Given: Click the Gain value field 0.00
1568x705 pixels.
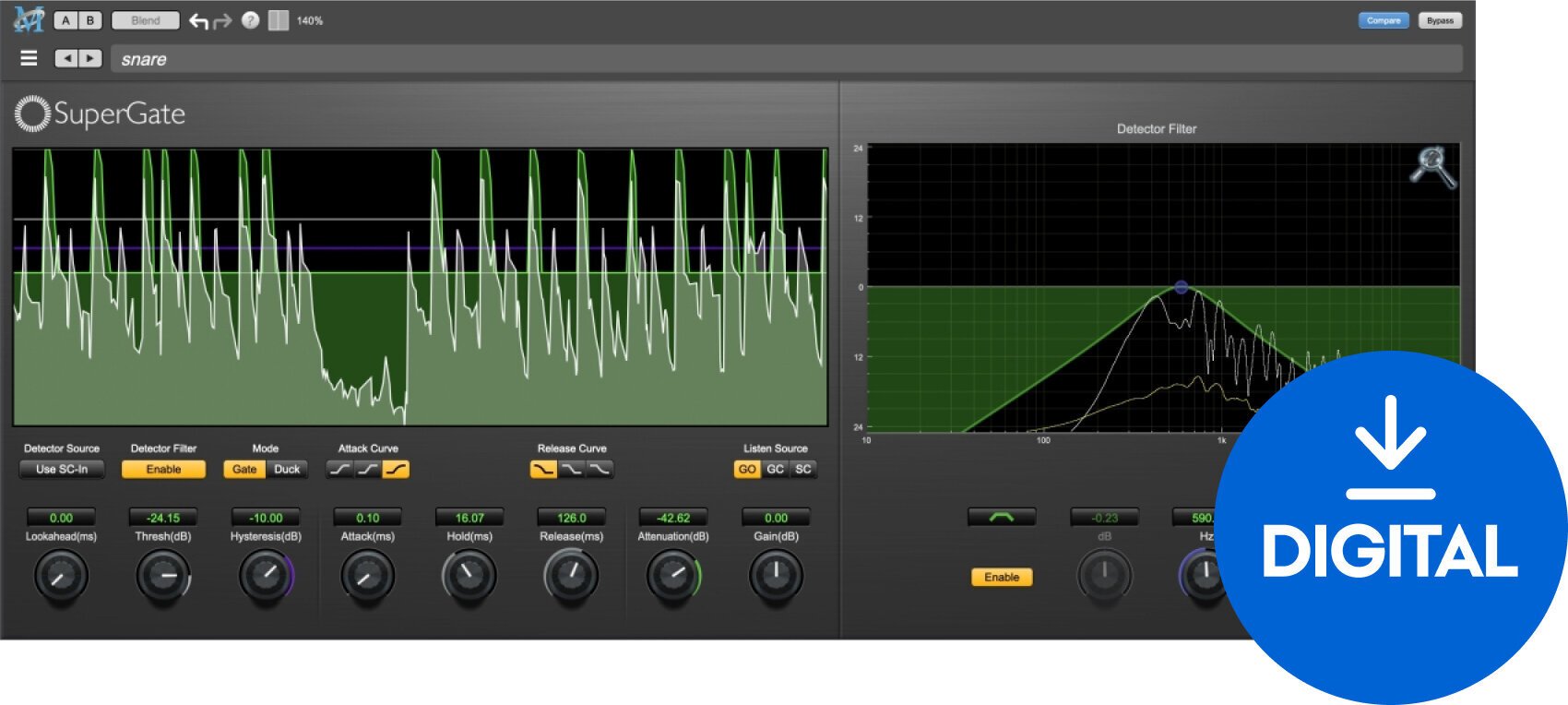Looking at the screenshot, I should (776, 518).
